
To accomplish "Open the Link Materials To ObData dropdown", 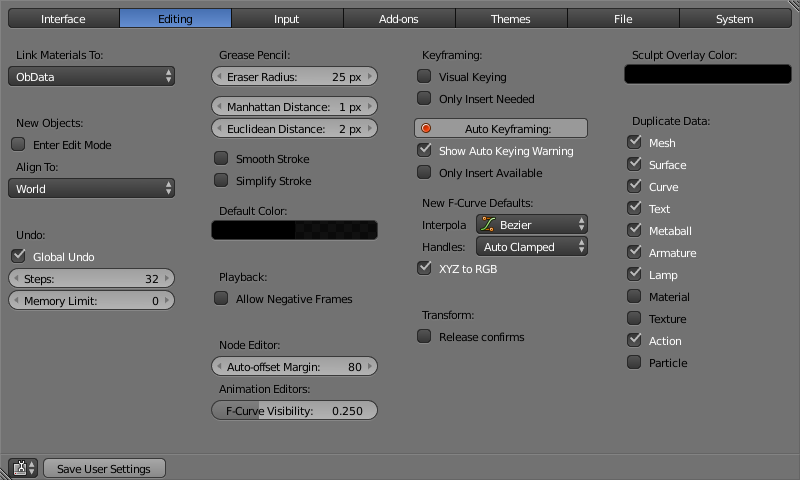I will click(x=92, y=76).
